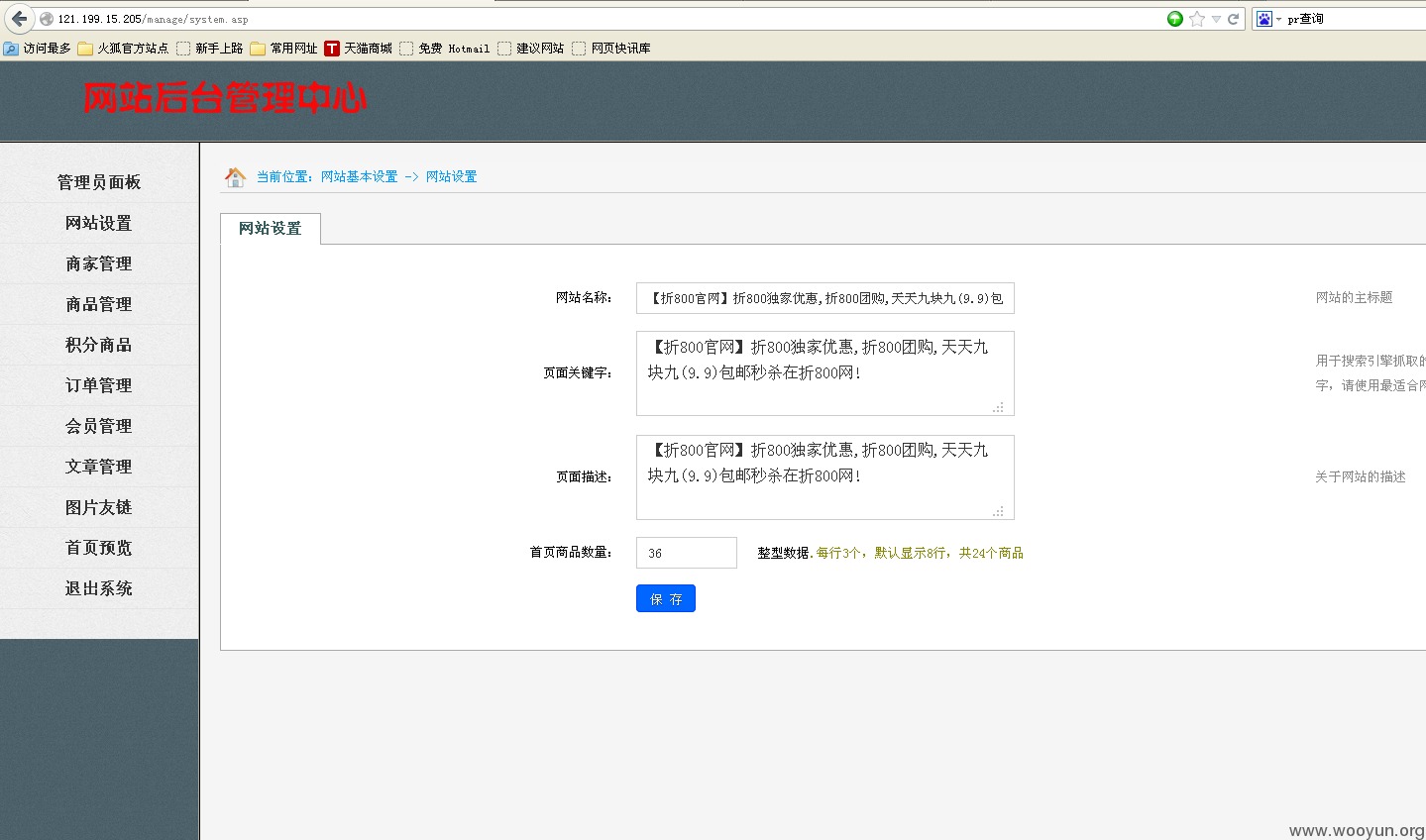Click the 当前位置 breadcrumb text
1426x840 pixels.
[x=284, y=176]
